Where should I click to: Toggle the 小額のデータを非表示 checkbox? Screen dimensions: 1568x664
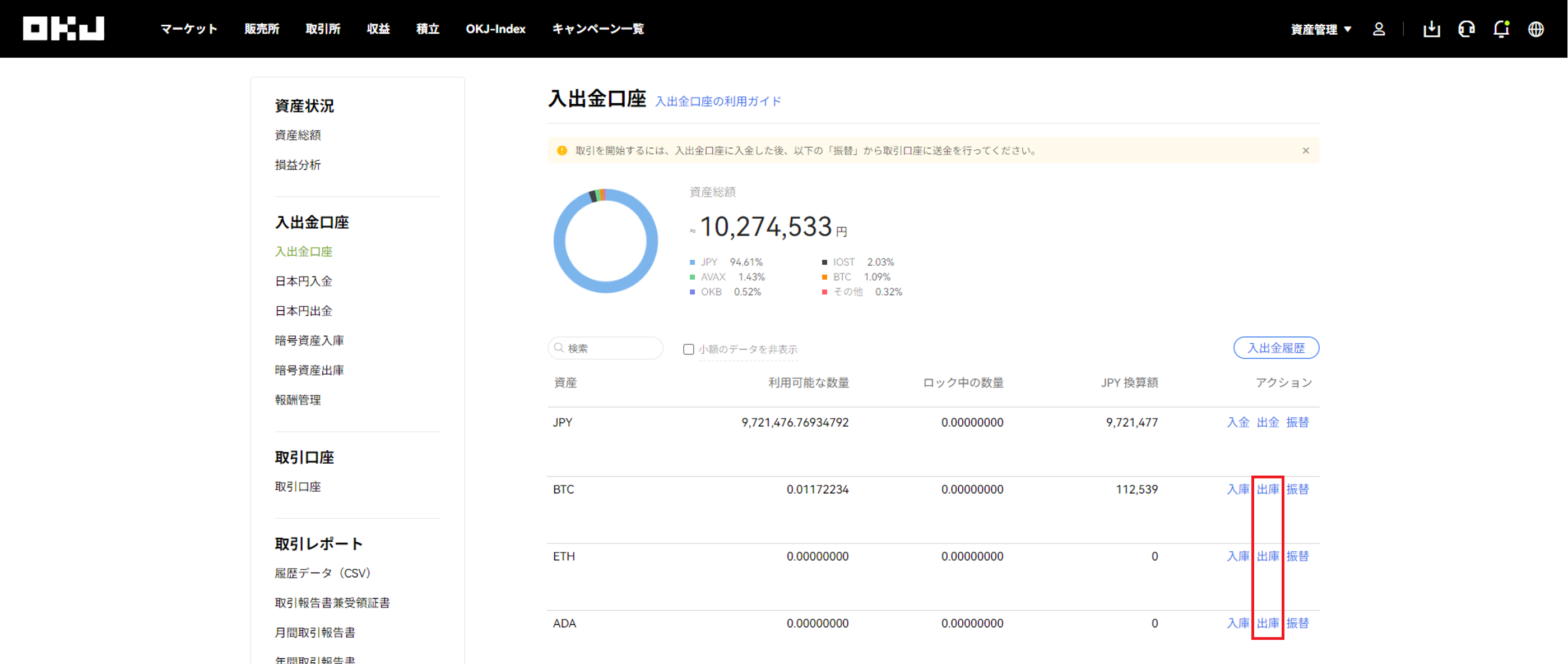click(x=688, y=349)
